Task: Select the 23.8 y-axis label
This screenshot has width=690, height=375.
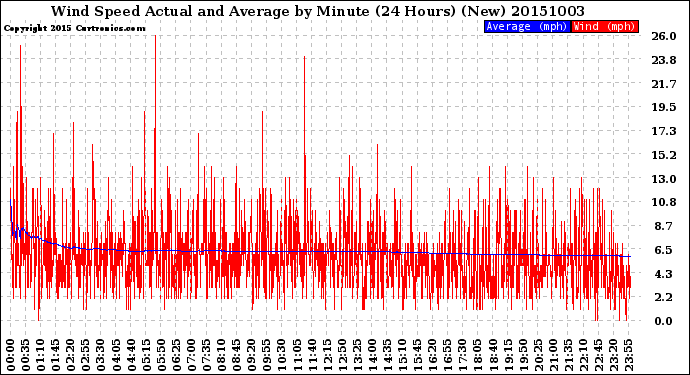Action: click(664, 60)
